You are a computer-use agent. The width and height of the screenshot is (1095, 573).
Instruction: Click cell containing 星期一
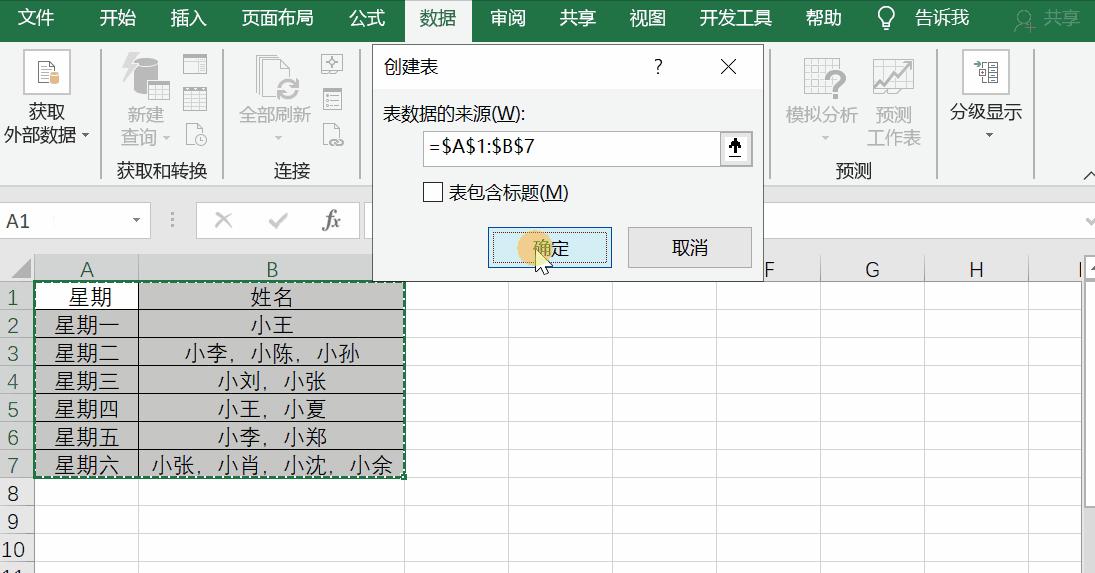coord(87,325)
